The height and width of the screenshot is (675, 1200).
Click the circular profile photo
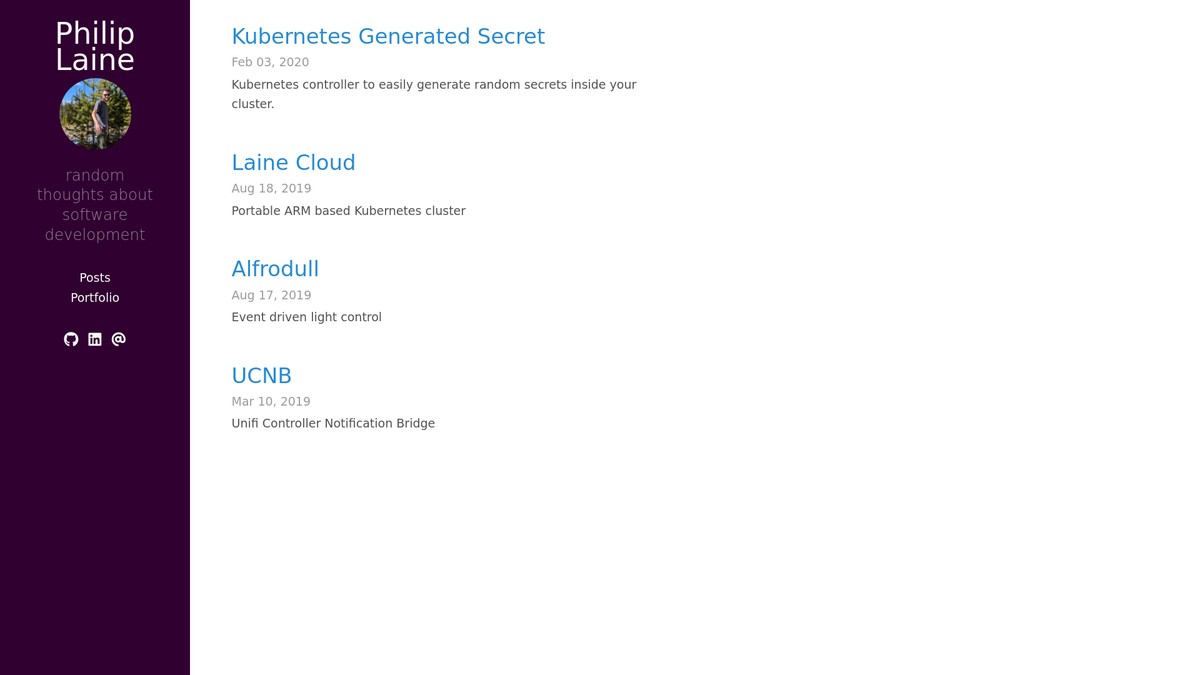point(95,114)
